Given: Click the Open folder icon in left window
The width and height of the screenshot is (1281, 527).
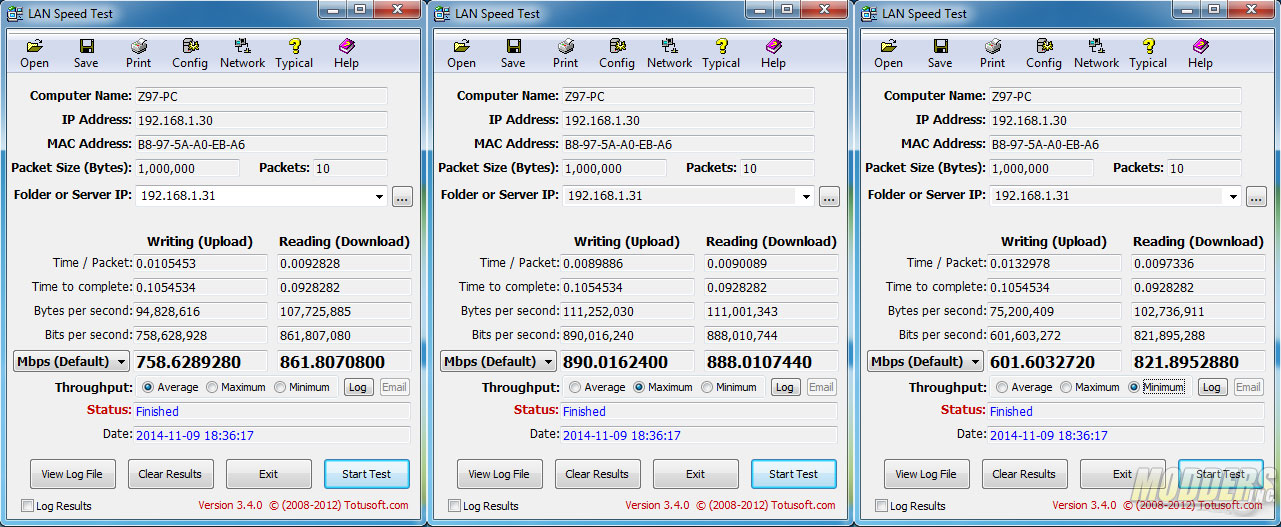Looking at the screenshot, I should (35, 46).
